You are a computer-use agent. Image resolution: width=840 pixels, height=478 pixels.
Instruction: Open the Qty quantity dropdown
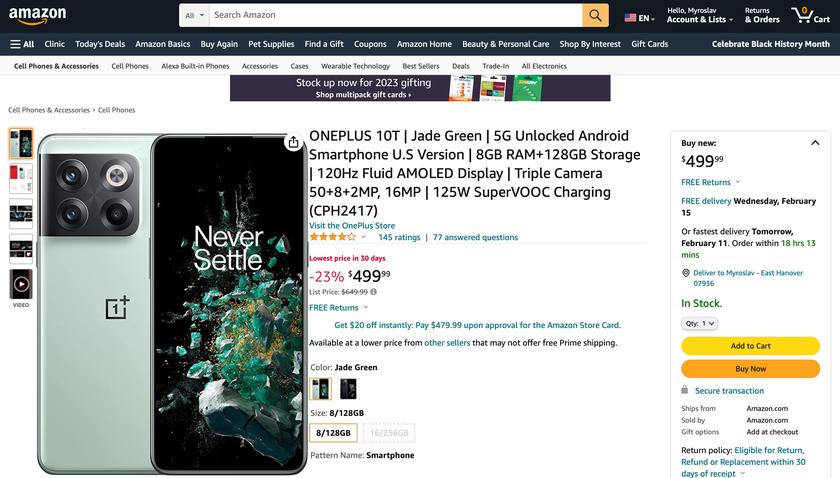pyautogui.click(x=700, y=324)
